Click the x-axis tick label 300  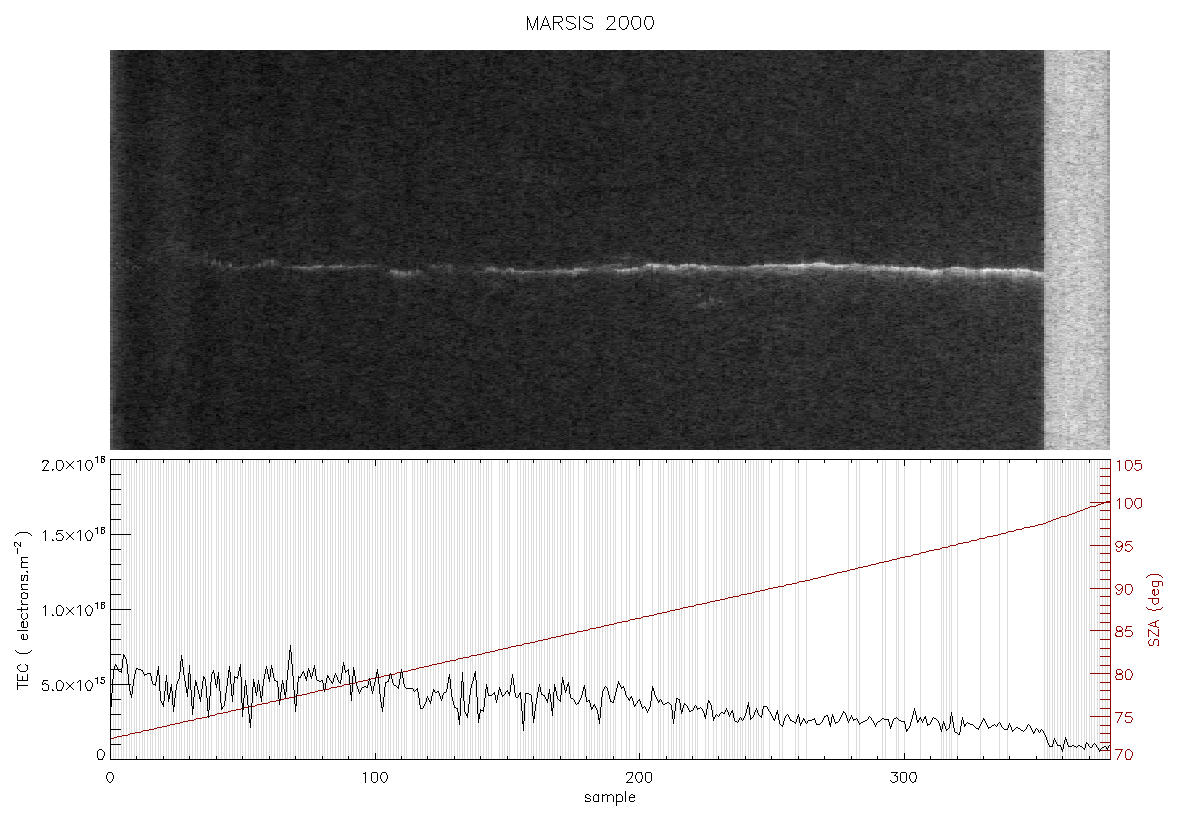click(903, 778)
